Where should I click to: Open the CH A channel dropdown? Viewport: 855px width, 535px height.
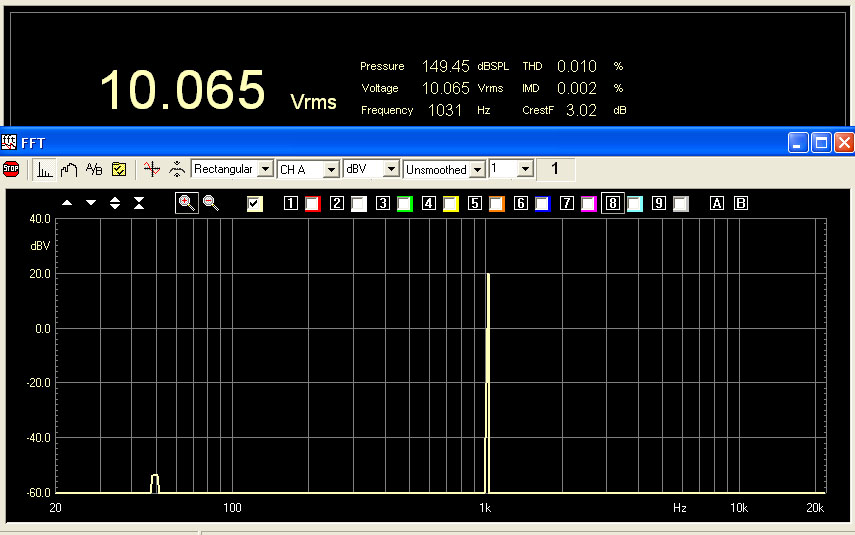[330, 169]
